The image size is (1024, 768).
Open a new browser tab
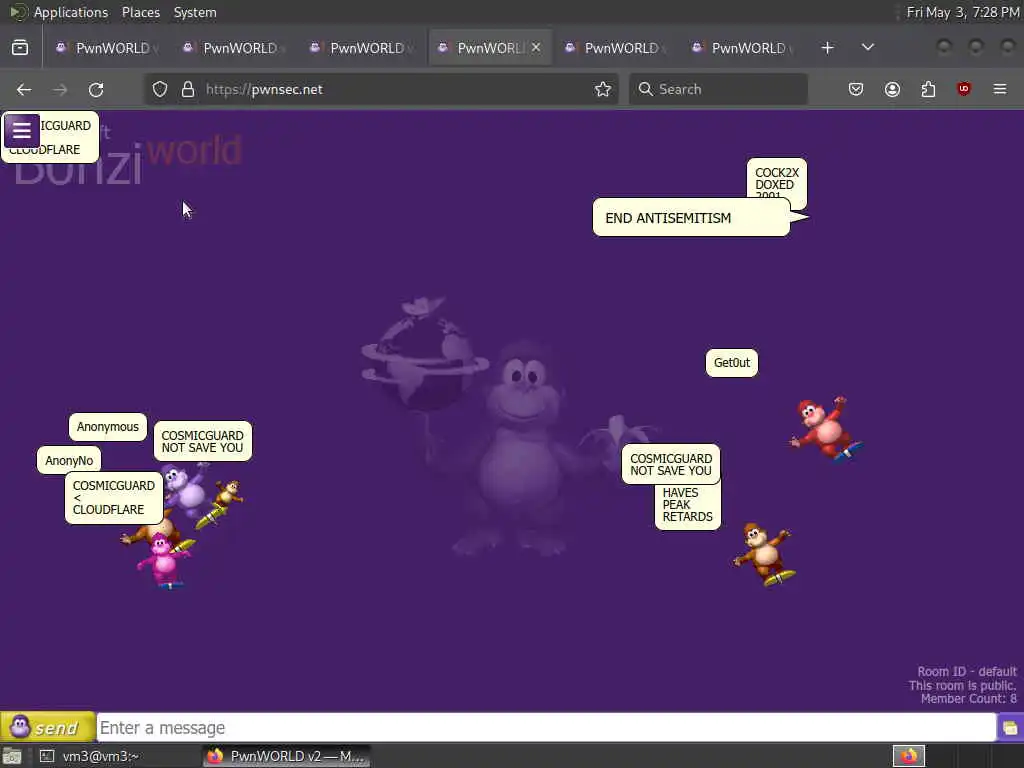pos(827,48)
